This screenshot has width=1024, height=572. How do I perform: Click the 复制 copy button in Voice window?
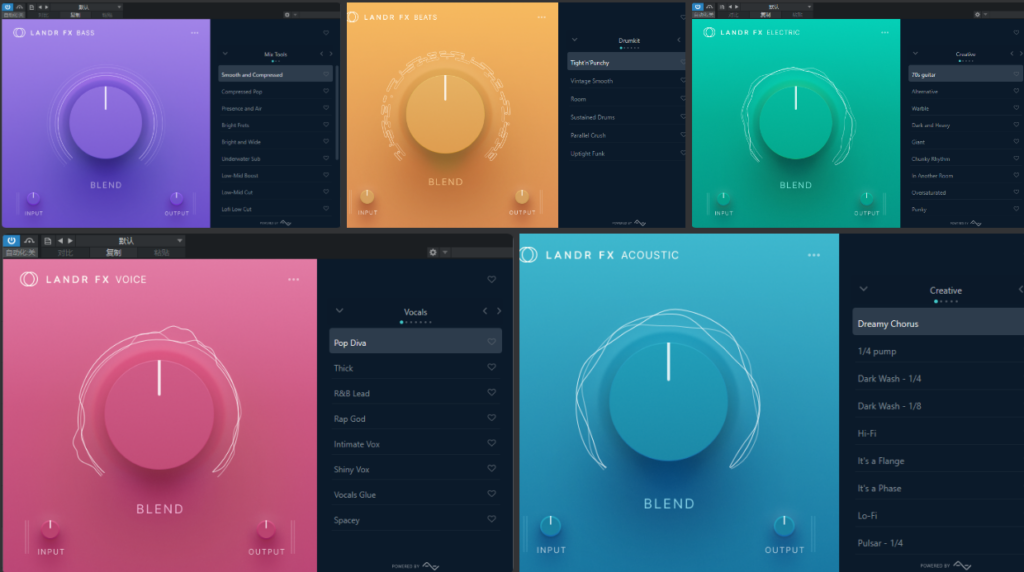point(114,253)
